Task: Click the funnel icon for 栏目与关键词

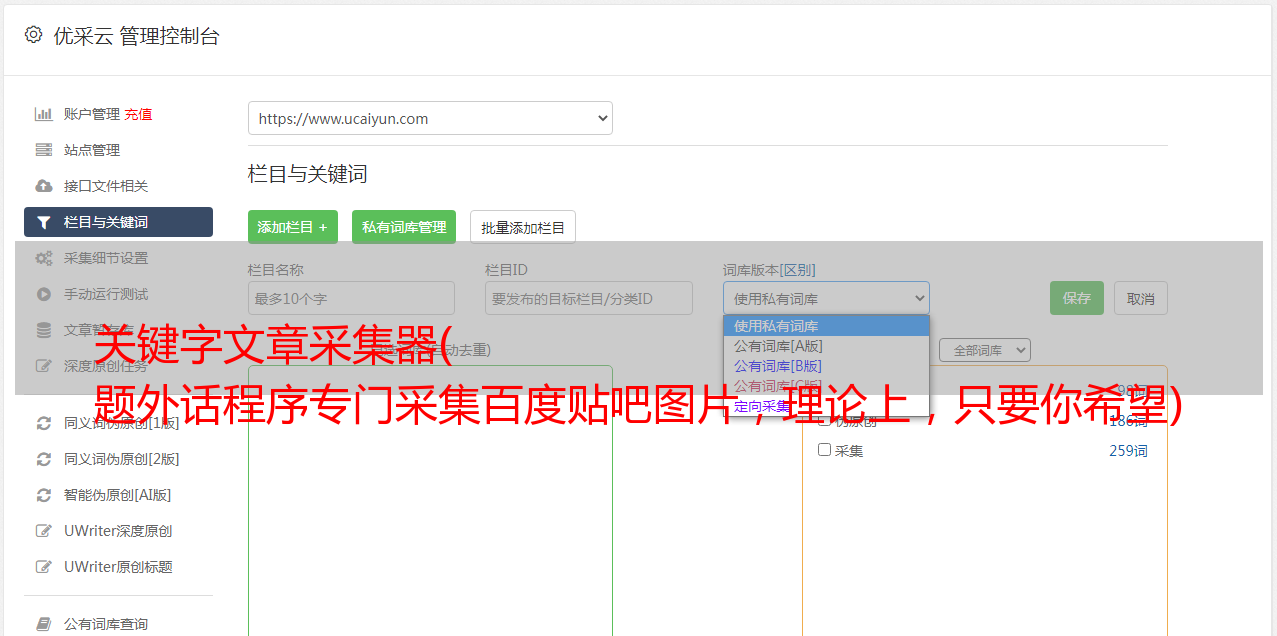Action: 43,222
